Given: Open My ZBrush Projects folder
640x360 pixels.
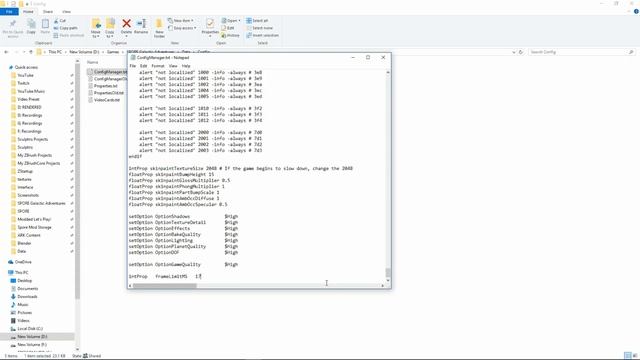Looking at the screenshot, I should tap(34, 155).
